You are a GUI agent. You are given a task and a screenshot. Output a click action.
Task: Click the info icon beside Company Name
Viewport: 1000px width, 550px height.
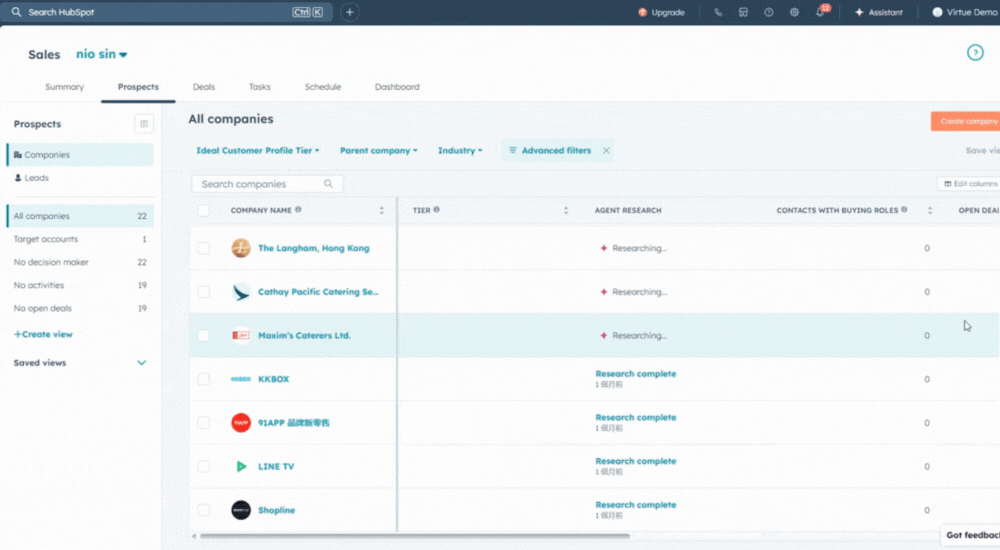[298, 210]
